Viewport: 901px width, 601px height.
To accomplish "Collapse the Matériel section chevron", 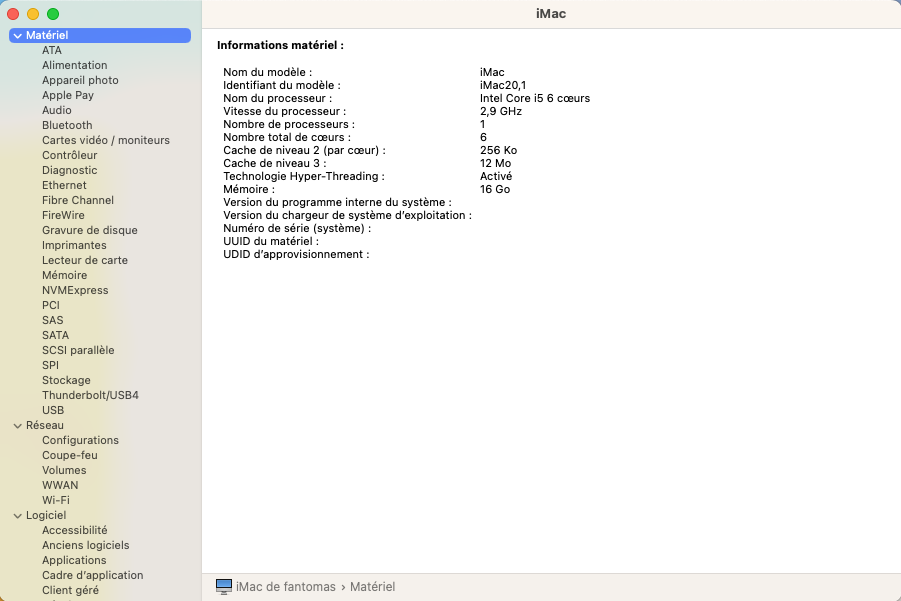I will tap(18, 36).
